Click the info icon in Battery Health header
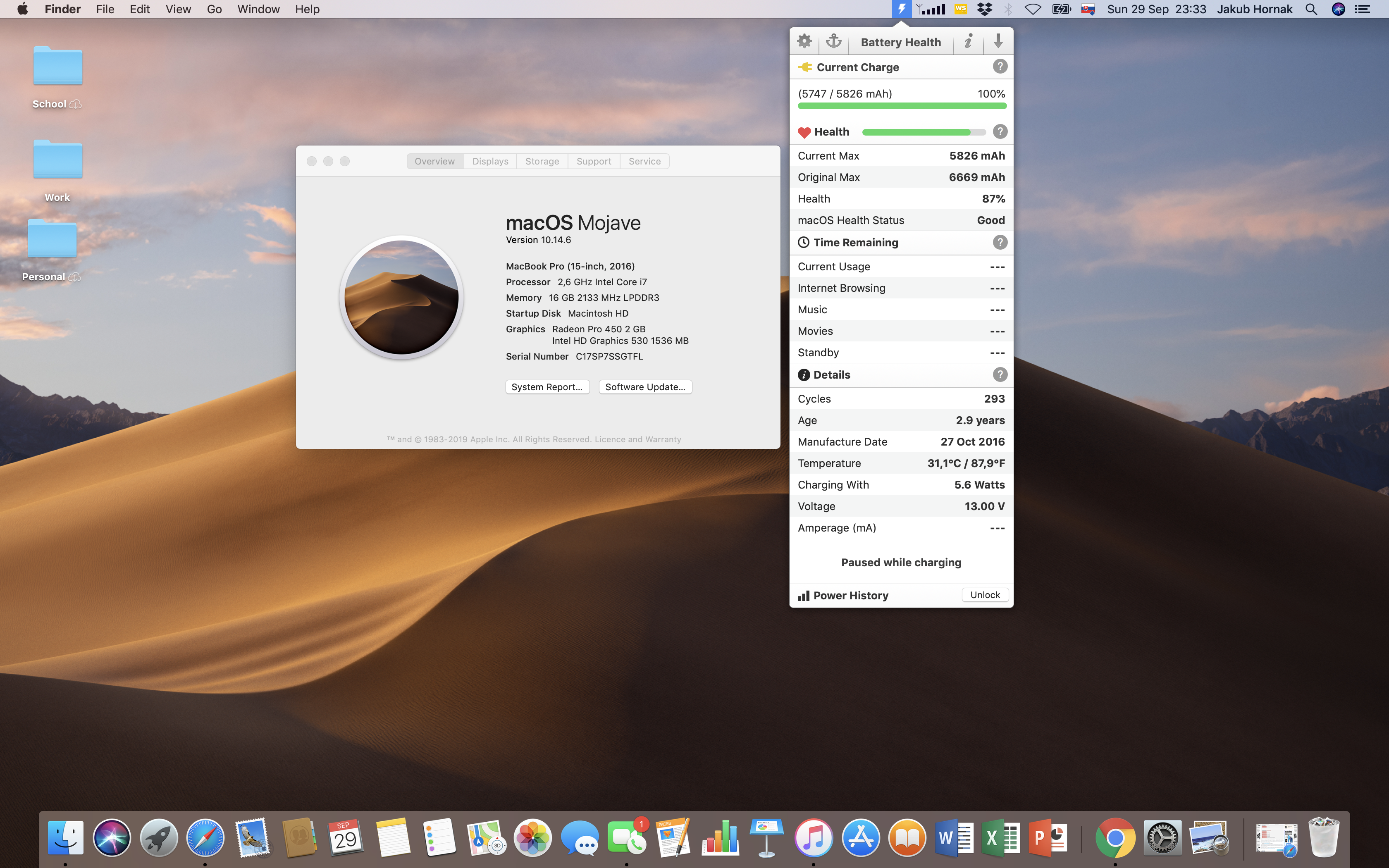The height and width of the screenshot is (868, 1389). [x=968, y=41]
